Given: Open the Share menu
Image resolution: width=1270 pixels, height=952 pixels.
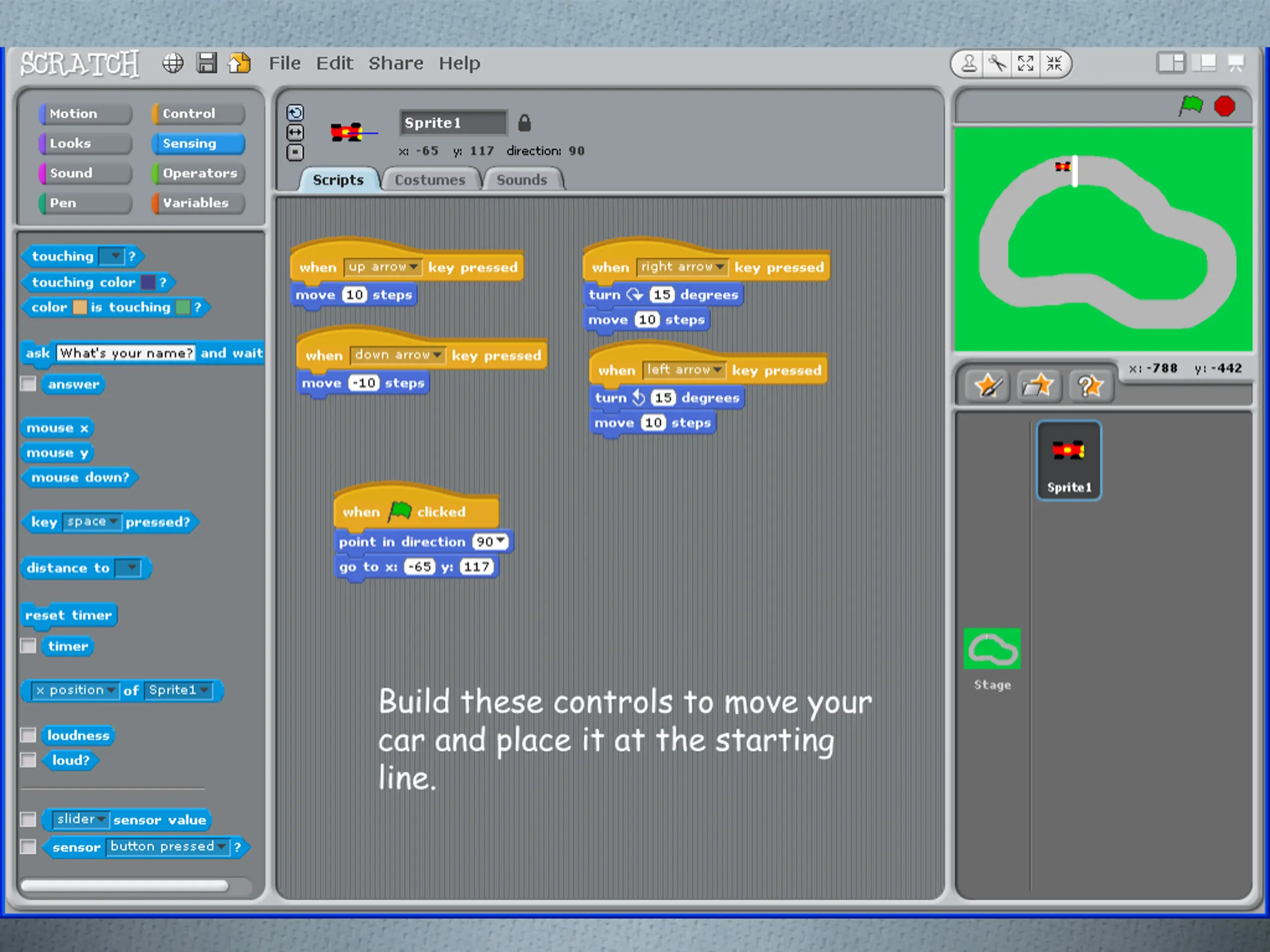Looking at the screenshot, I should coord(395,63).
